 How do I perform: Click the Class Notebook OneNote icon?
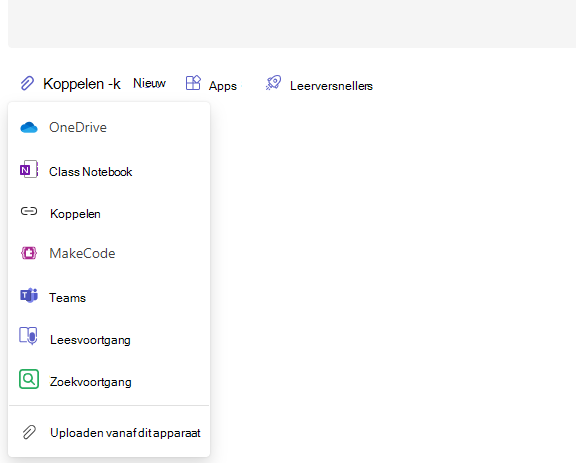point(29,169)
